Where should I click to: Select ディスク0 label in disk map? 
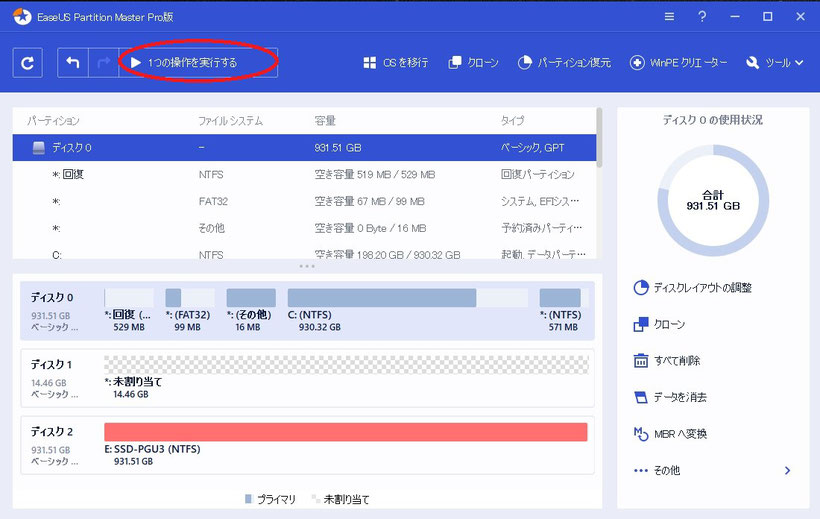(52, 297)
